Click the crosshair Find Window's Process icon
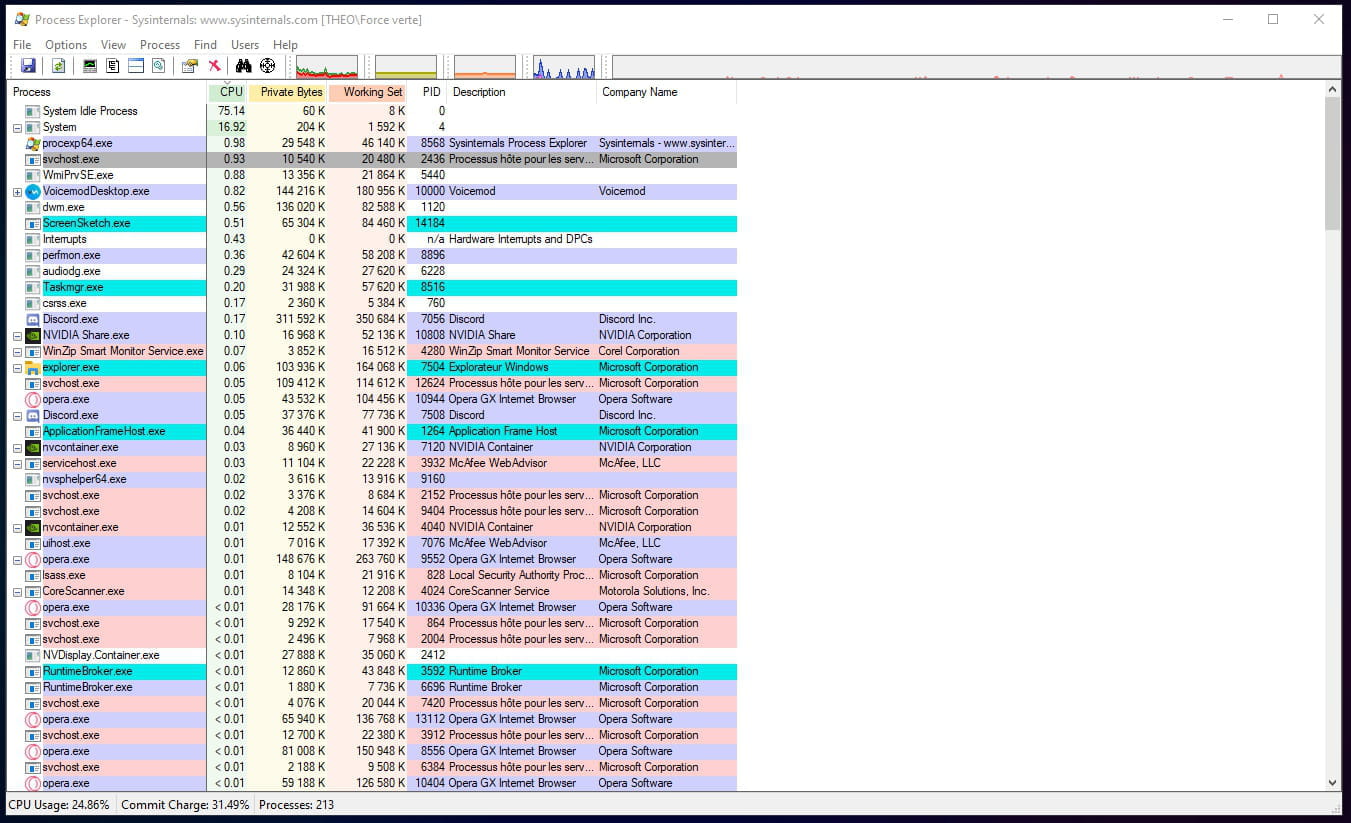Screen dimensions: 1351x823 point(267,66)
